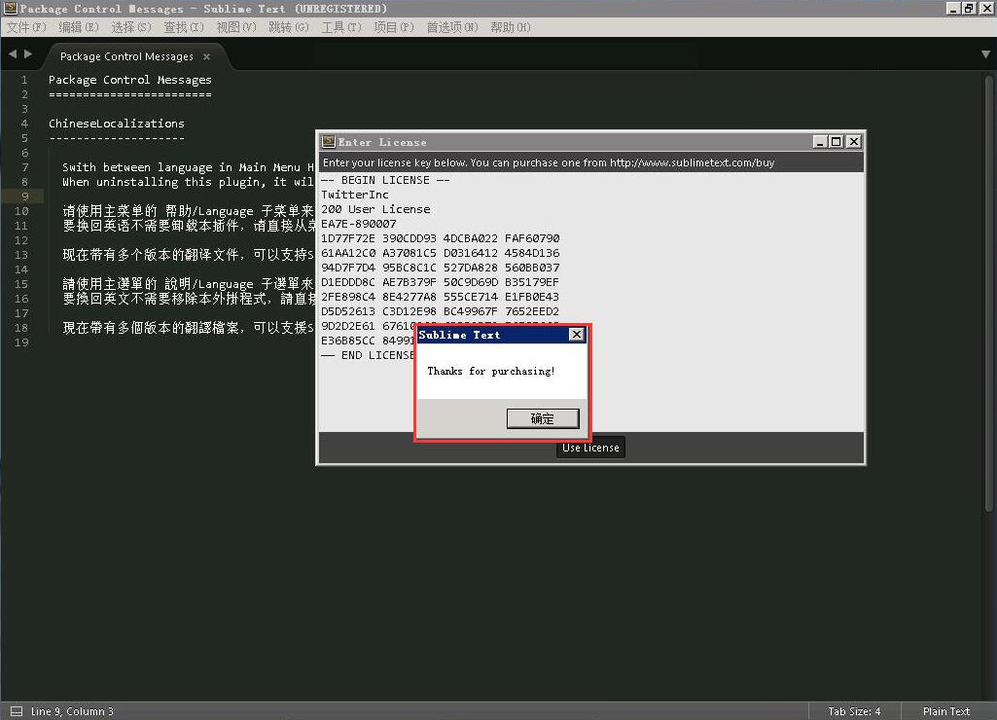Click the 确定 button in Sublime Text dialog
Image resolution: width=997 pixels, height=720 pixels.
tap(543, 419)
